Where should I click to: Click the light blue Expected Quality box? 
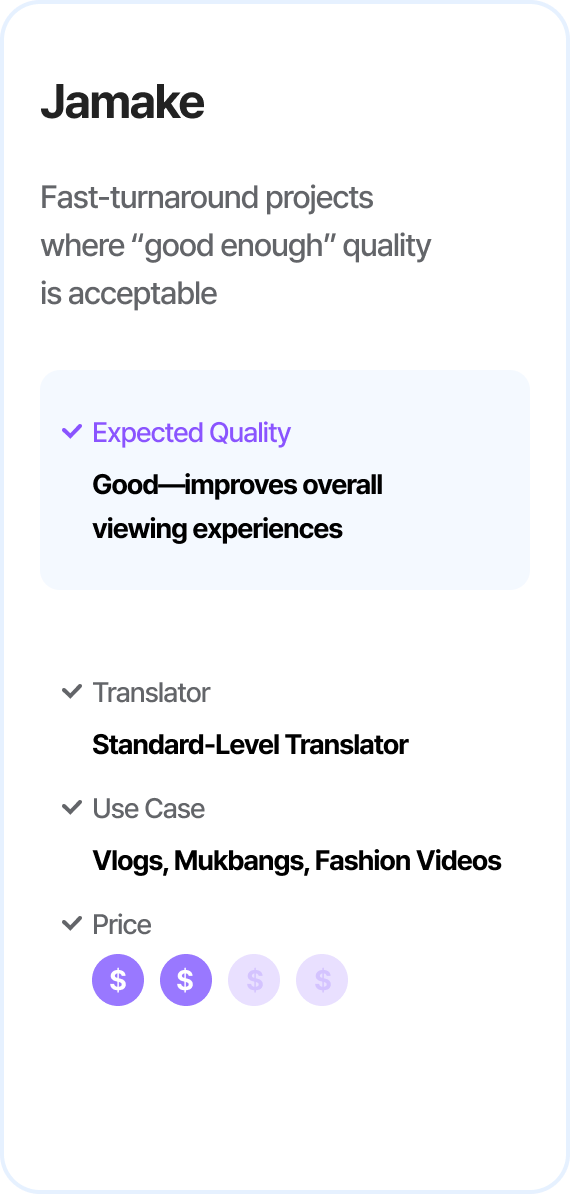tap(285, 480)
